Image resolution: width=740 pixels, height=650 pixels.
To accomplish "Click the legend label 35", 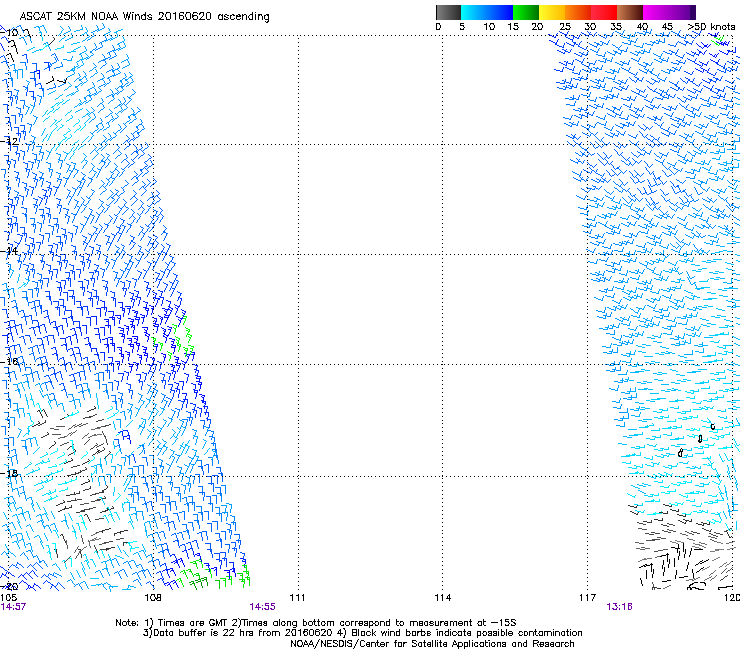I will pos(616,27).
